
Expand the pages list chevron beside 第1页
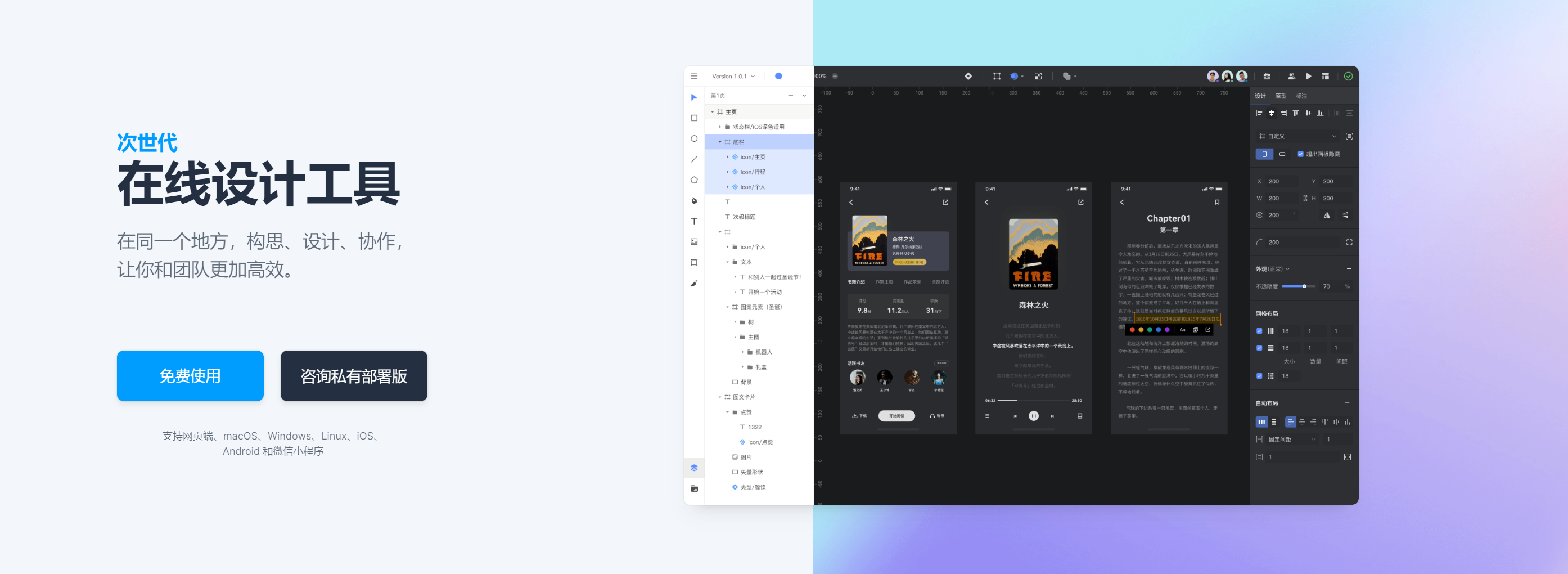pyautogui.click(x=804, y=96)
